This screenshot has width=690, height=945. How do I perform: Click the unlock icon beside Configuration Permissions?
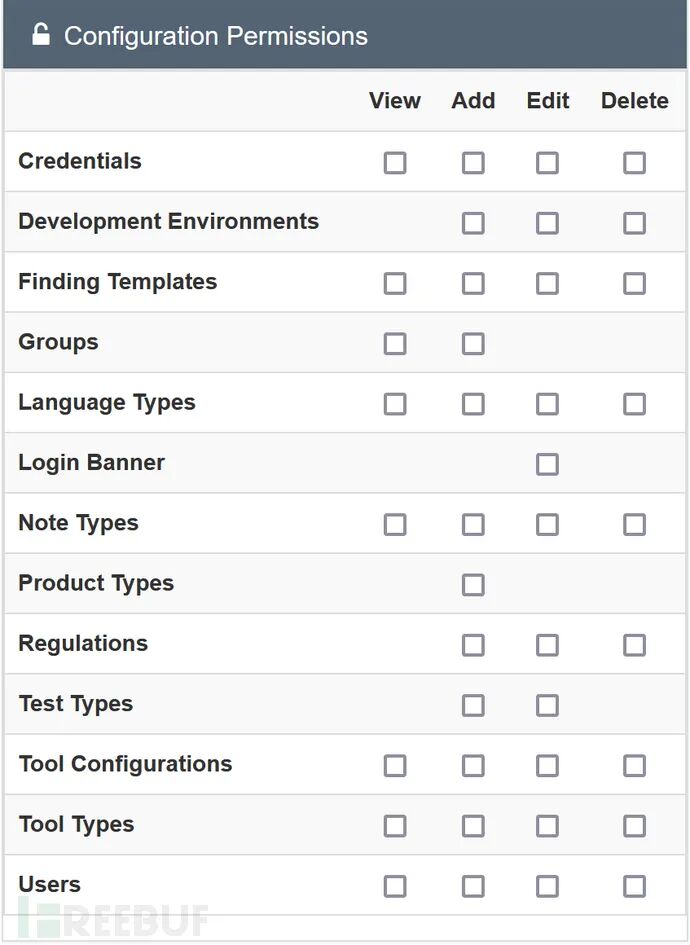click(41, 35)
